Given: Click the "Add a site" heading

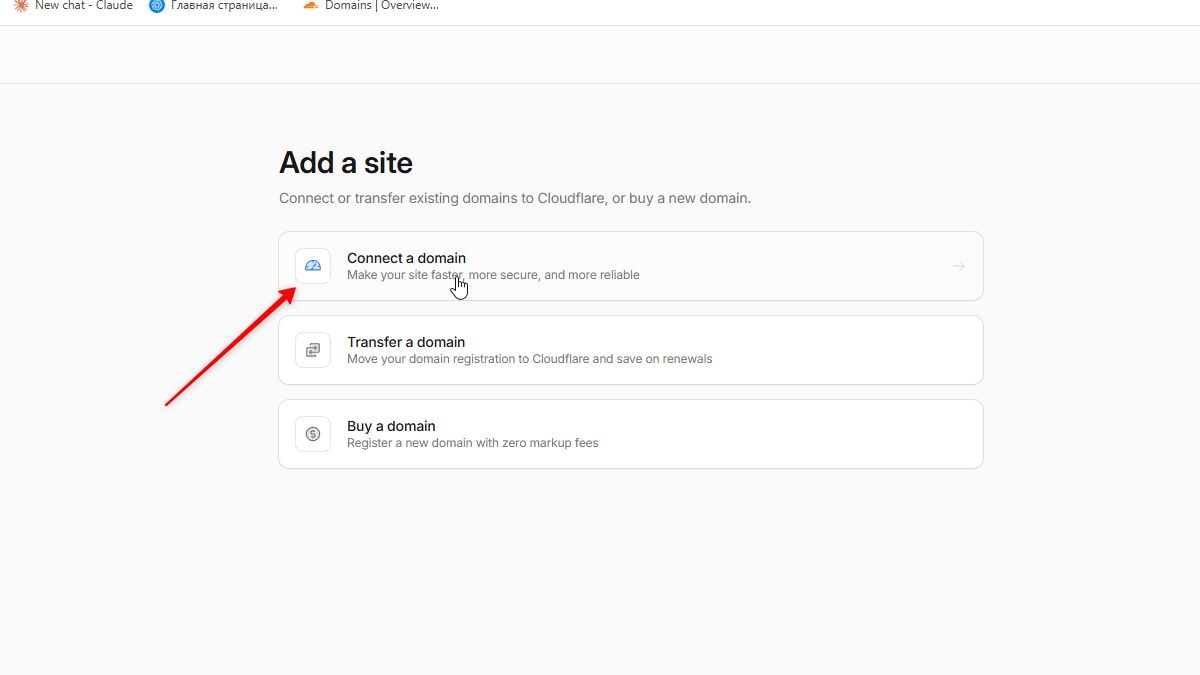Looking at the screenshot, I should tap(346, 163).
